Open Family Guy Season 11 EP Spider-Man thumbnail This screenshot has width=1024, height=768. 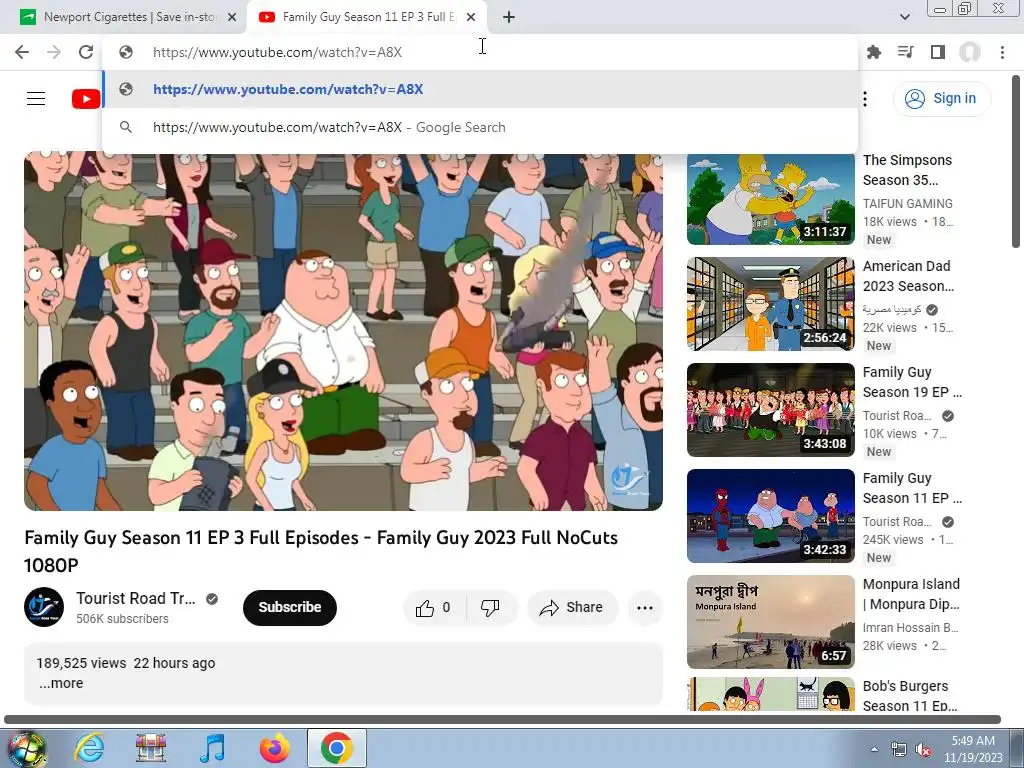tap(771, 516)
